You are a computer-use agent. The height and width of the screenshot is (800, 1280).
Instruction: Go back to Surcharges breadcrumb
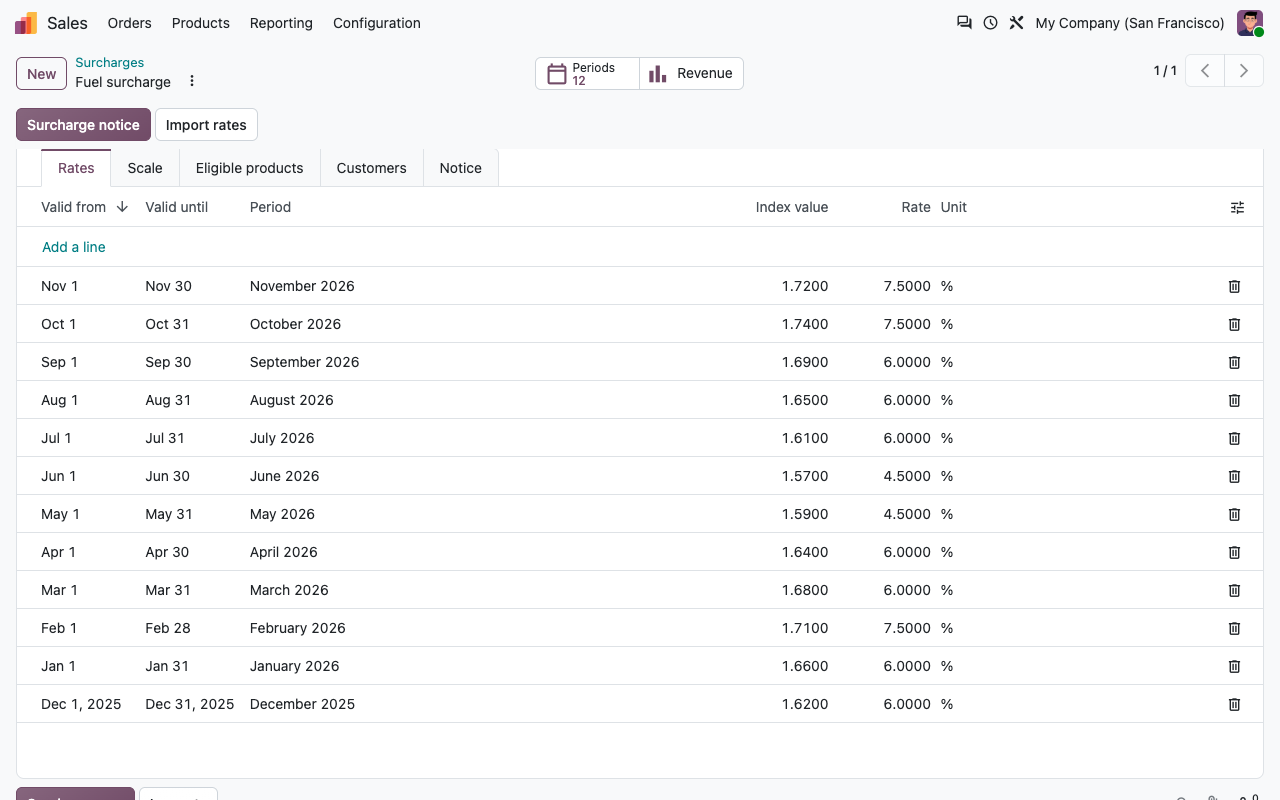(x=110, y=62)
